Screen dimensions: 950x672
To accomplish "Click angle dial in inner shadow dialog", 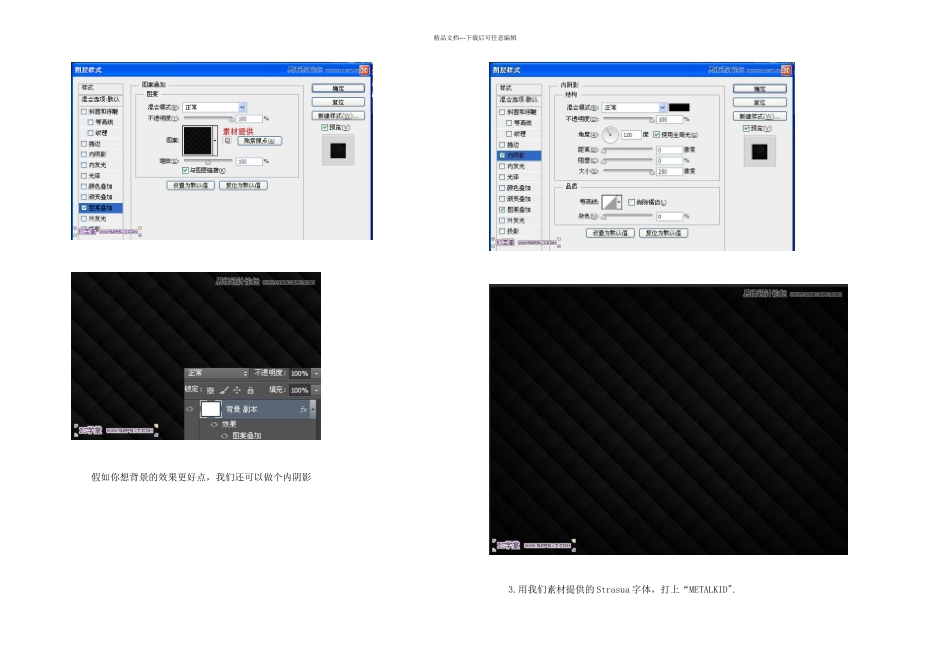I will click(x=610, y=135).
